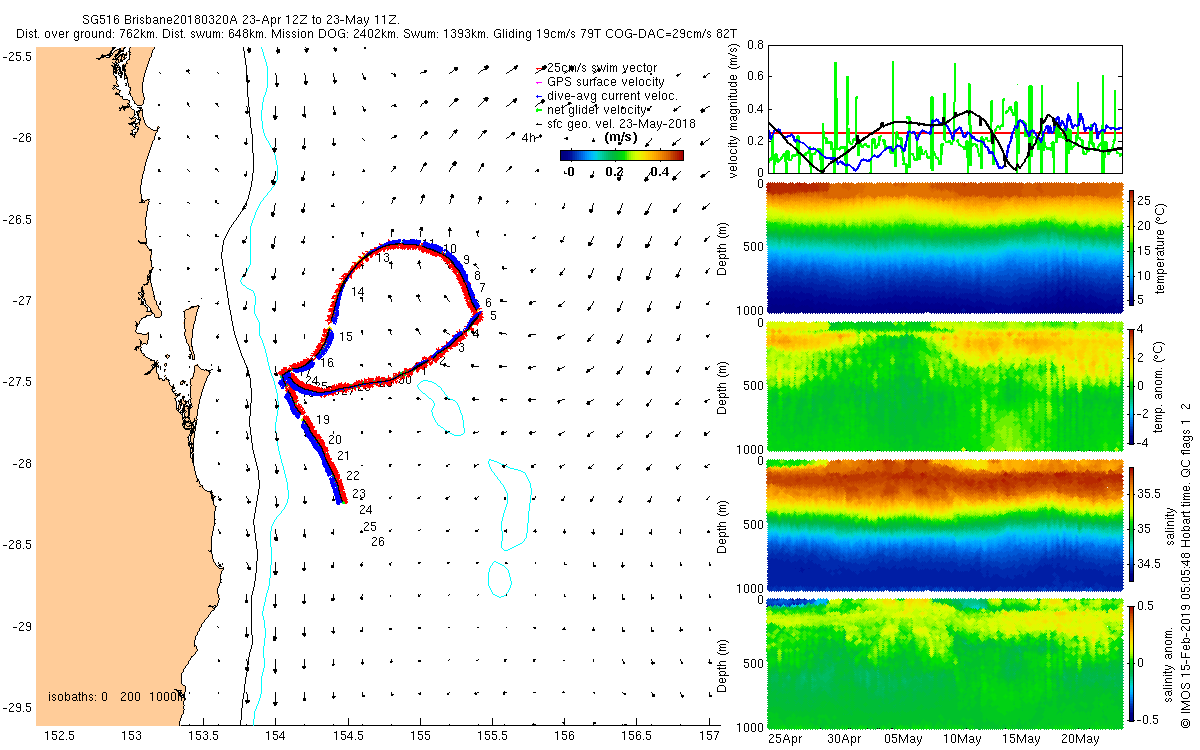Click the salinity colorbar
The image size is (1200, 750).
point(1132,524)
